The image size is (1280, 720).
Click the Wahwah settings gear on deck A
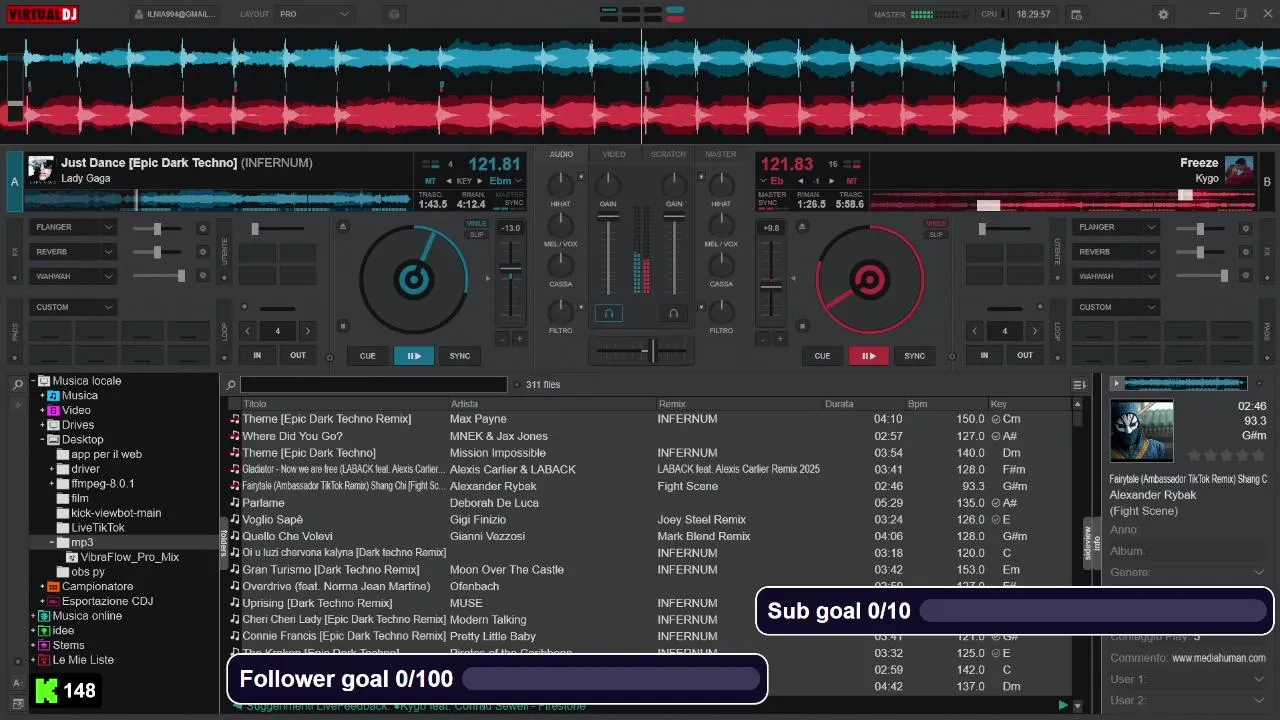(203, 276)
